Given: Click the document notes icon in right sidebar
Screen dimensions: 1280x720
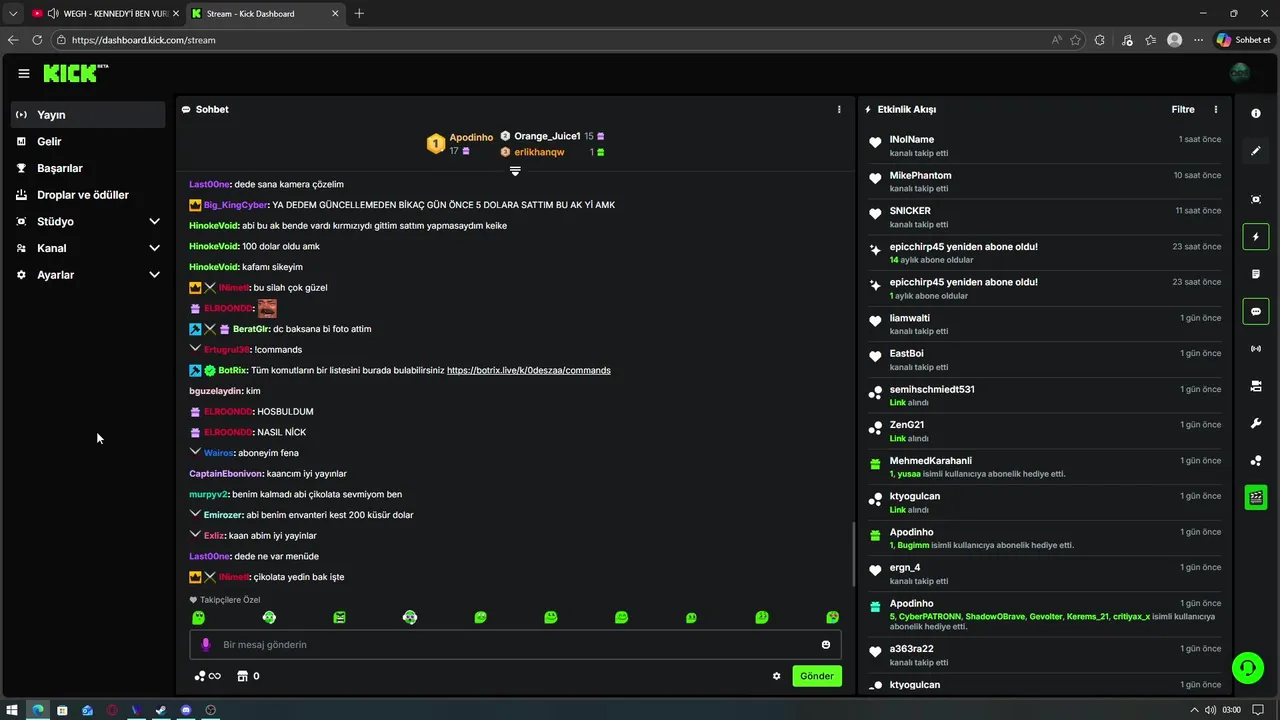Looking at the screenshot, I should (x=1256, y=274).
